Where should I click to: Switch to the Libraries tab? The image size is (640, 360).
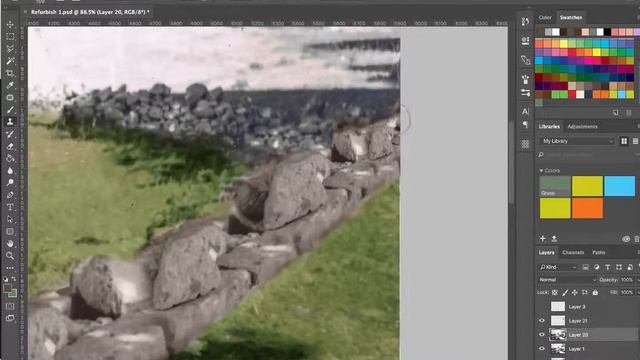(x=549, y=127)
